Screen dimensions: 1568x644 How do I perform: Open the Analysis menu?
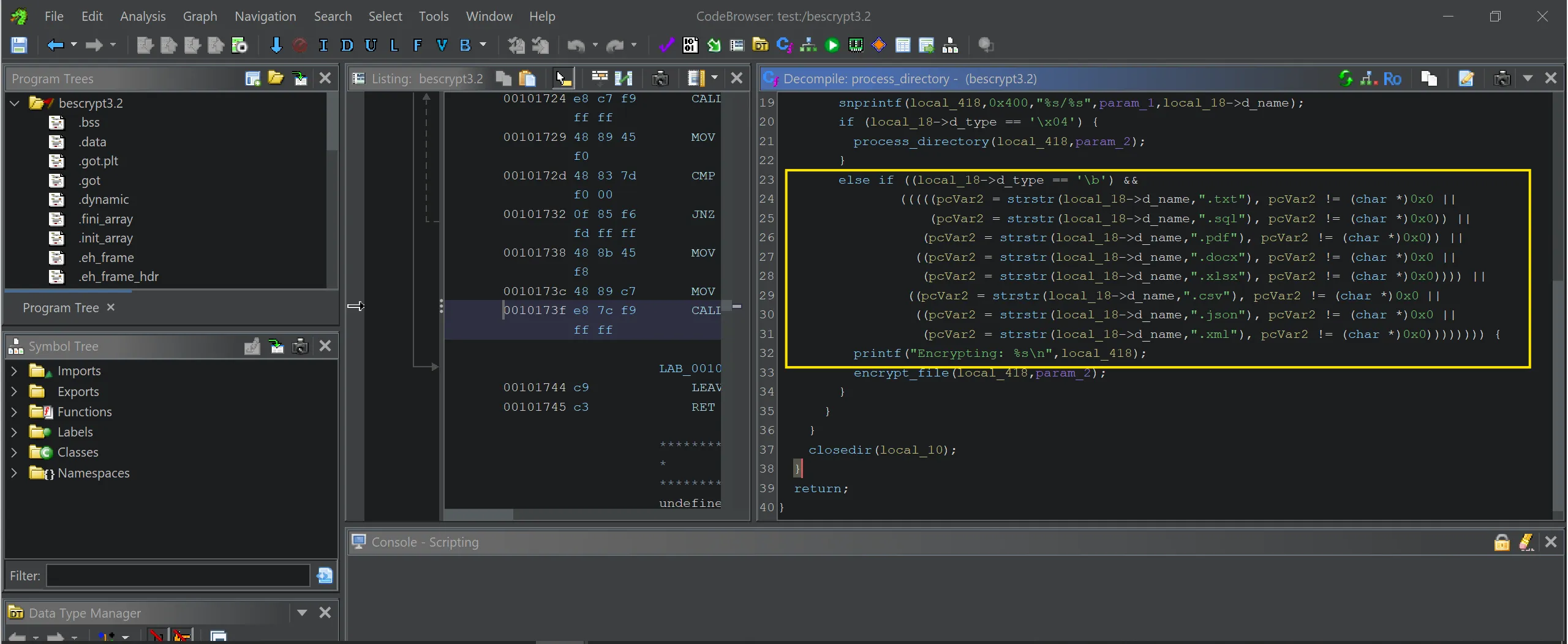(142, 17)
